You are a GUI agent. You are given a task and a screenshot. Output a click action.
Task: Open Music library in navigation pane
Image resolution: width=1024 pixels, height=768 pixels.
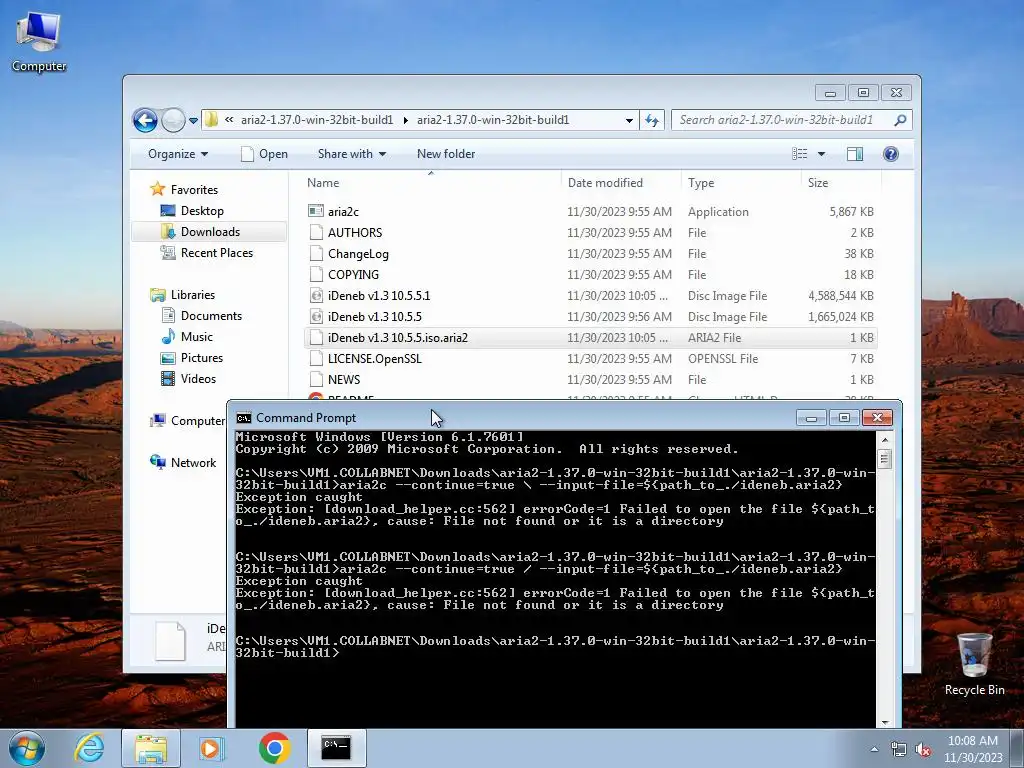pyautogui.click(x=197, y=336)
